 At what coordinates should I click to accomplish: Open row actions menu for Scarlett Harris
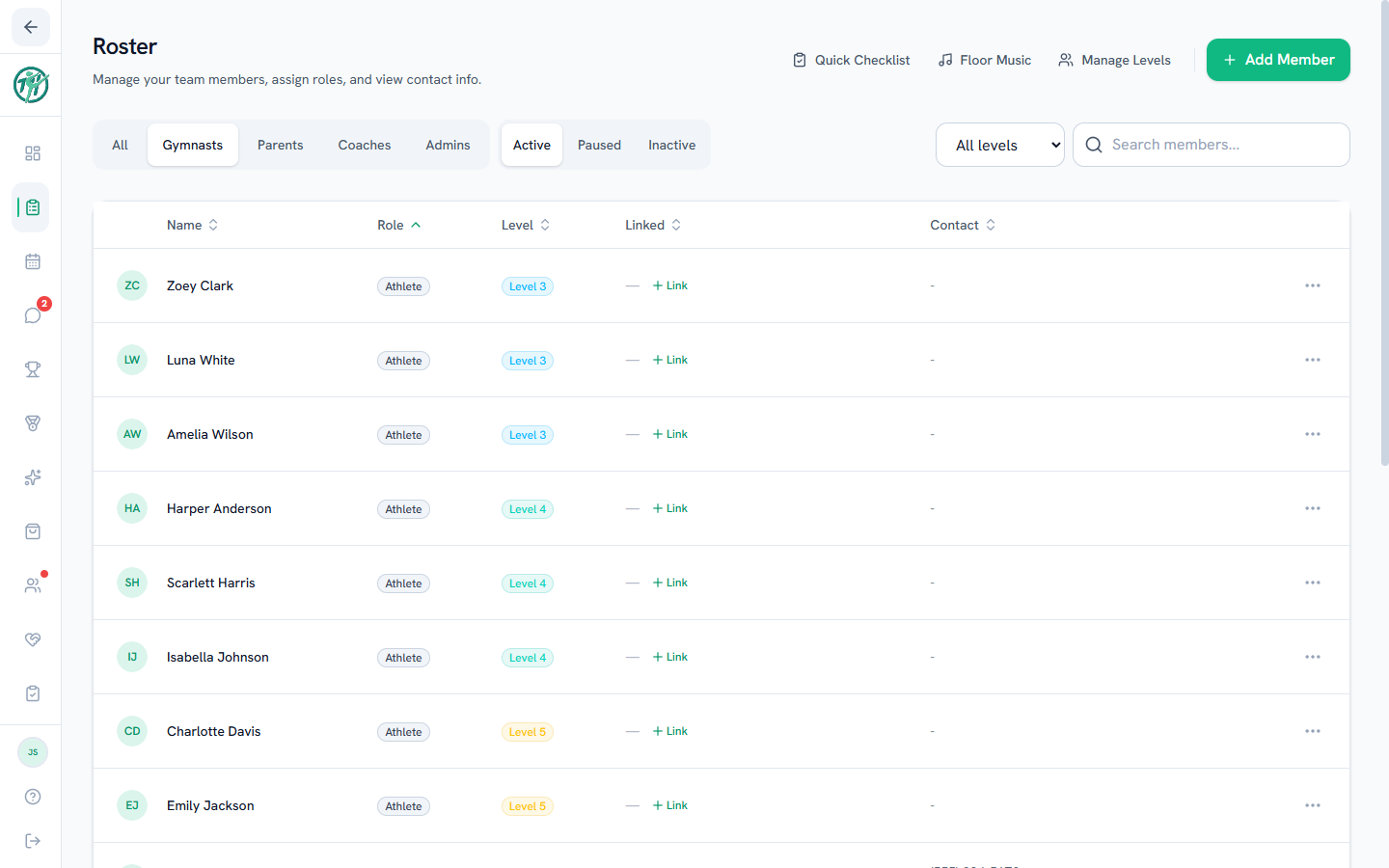click(1313, 583)
